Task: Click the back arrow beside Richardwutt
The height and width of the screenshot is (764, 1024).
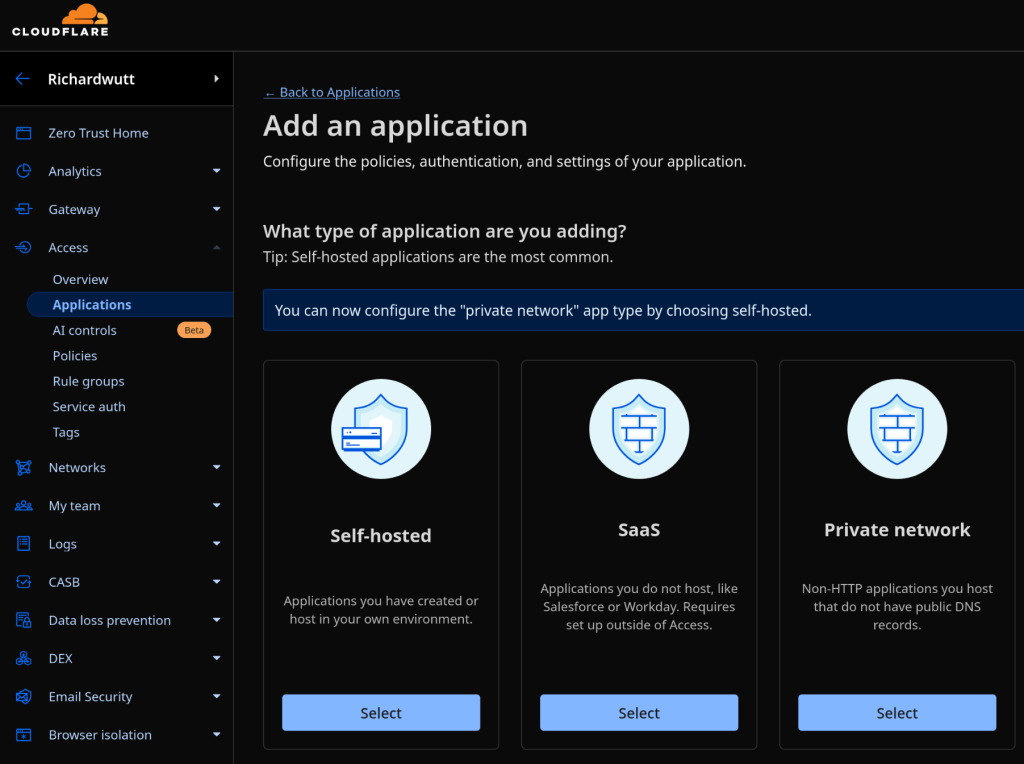Action: 22,79
